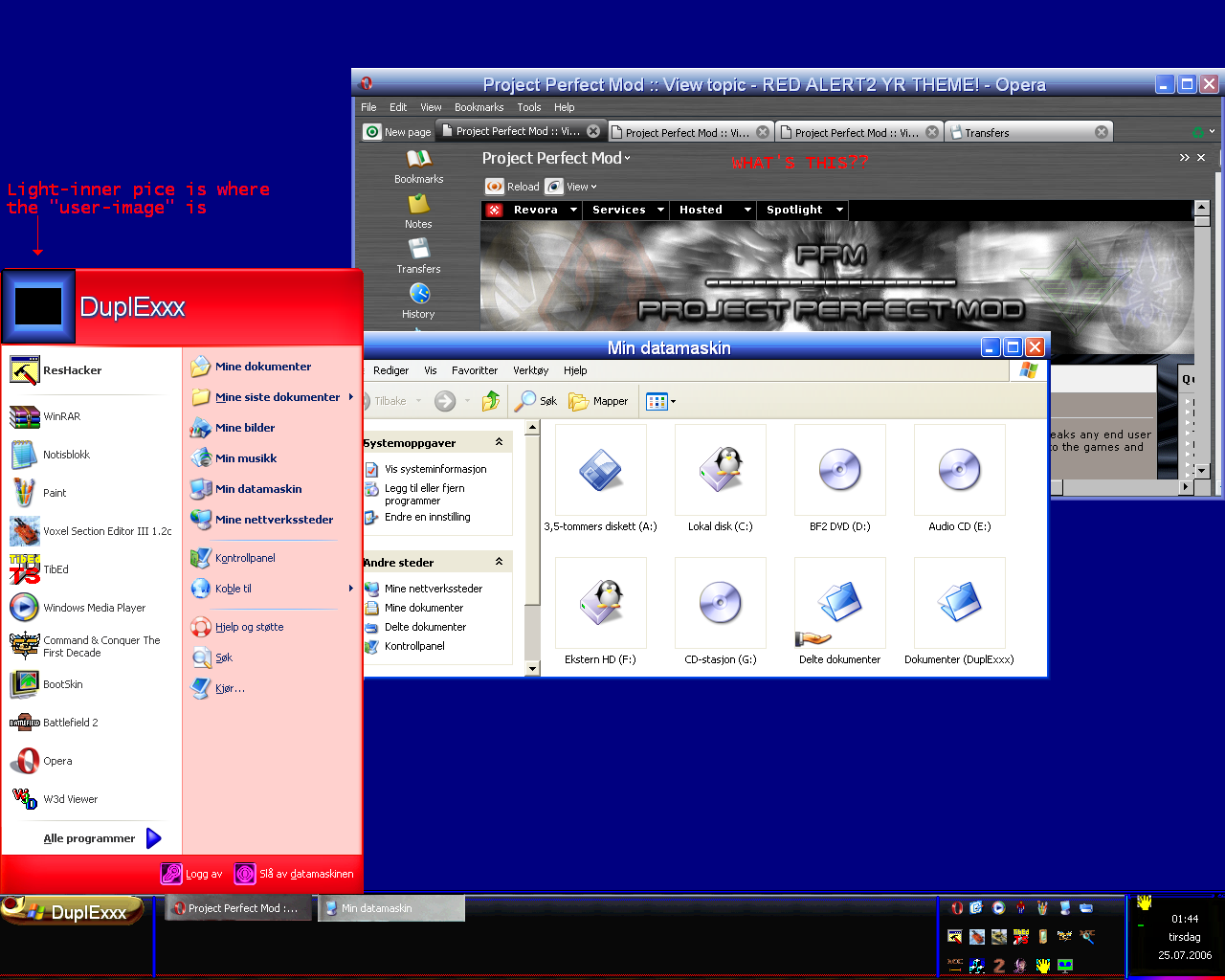The width and height of the screenshot is (1225, 980).
Task: Open Revora dropdown menu
Action: pyautogui.click(x=533, y=210)
